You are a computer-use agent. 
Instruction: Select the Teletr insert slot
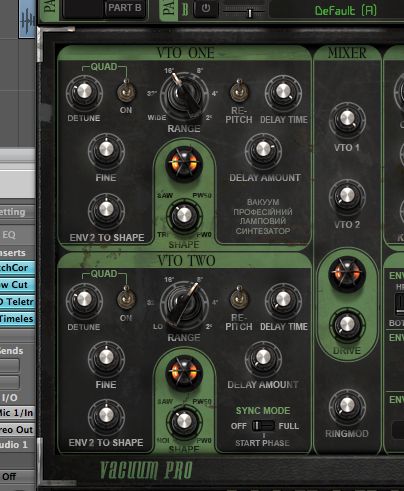[17, 302]
